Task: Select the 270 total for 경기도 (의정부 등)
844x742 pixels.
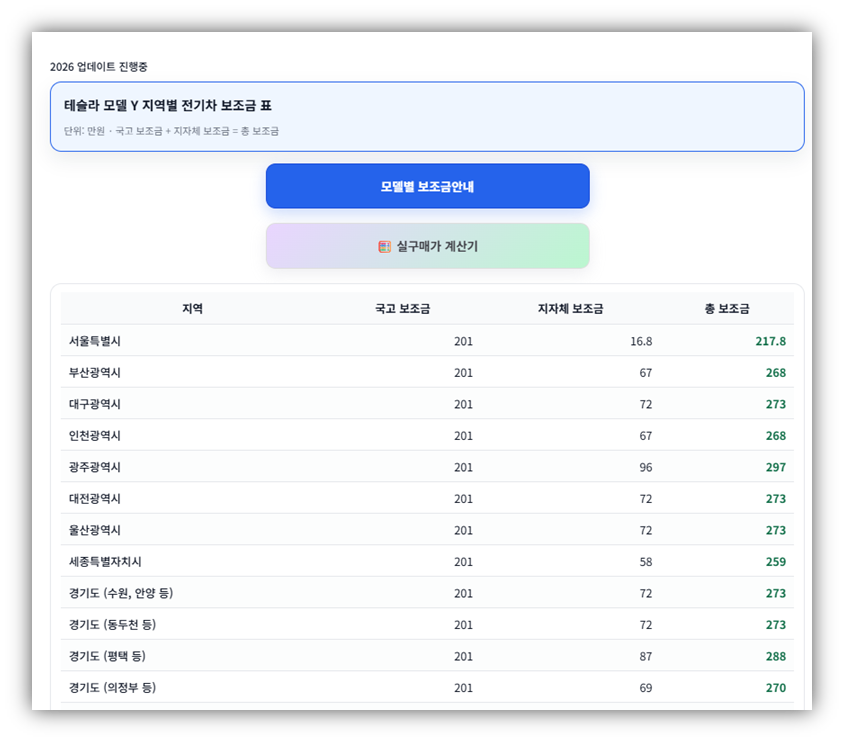Action: coord(776,688)
